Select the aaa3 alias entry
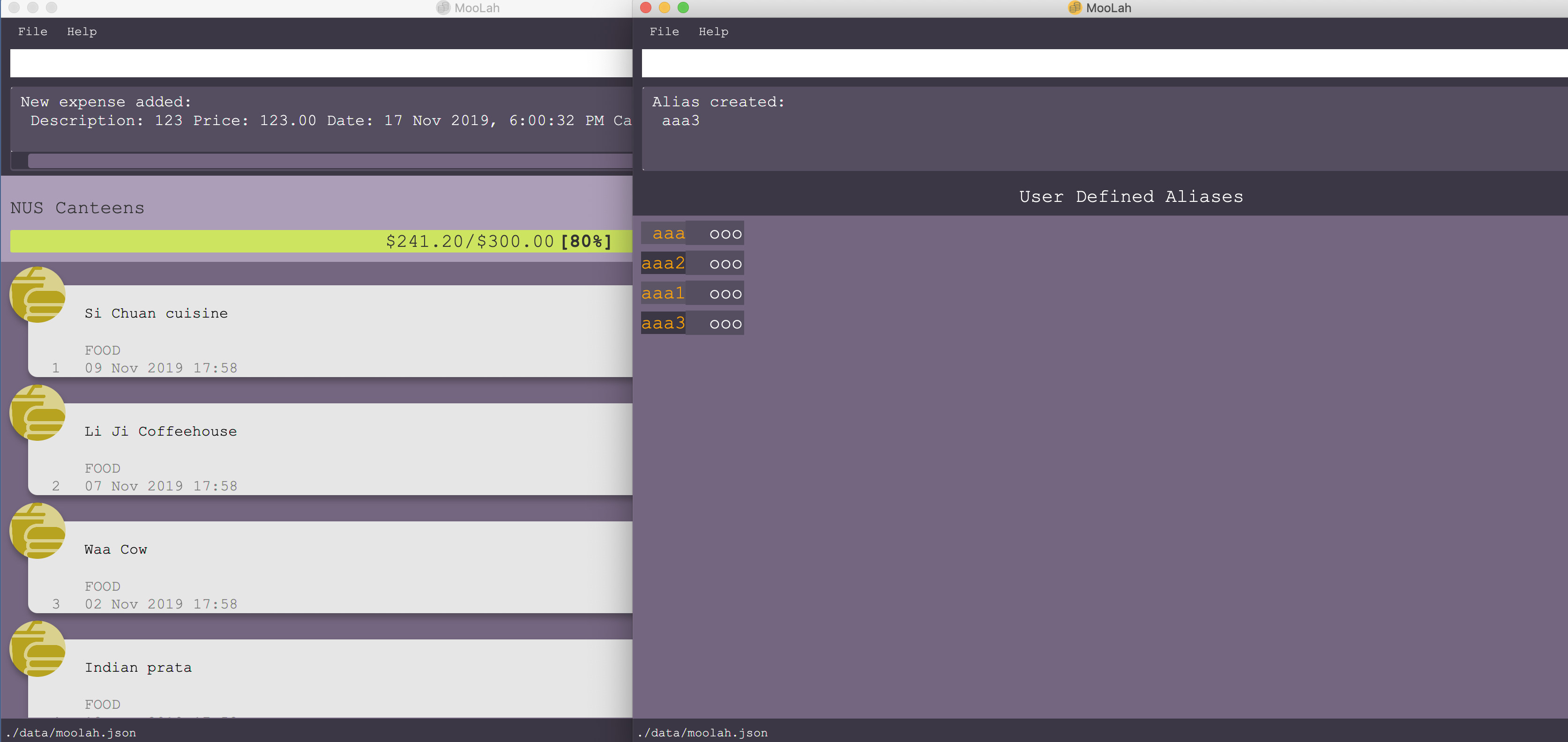 click(x=664, y=323)
